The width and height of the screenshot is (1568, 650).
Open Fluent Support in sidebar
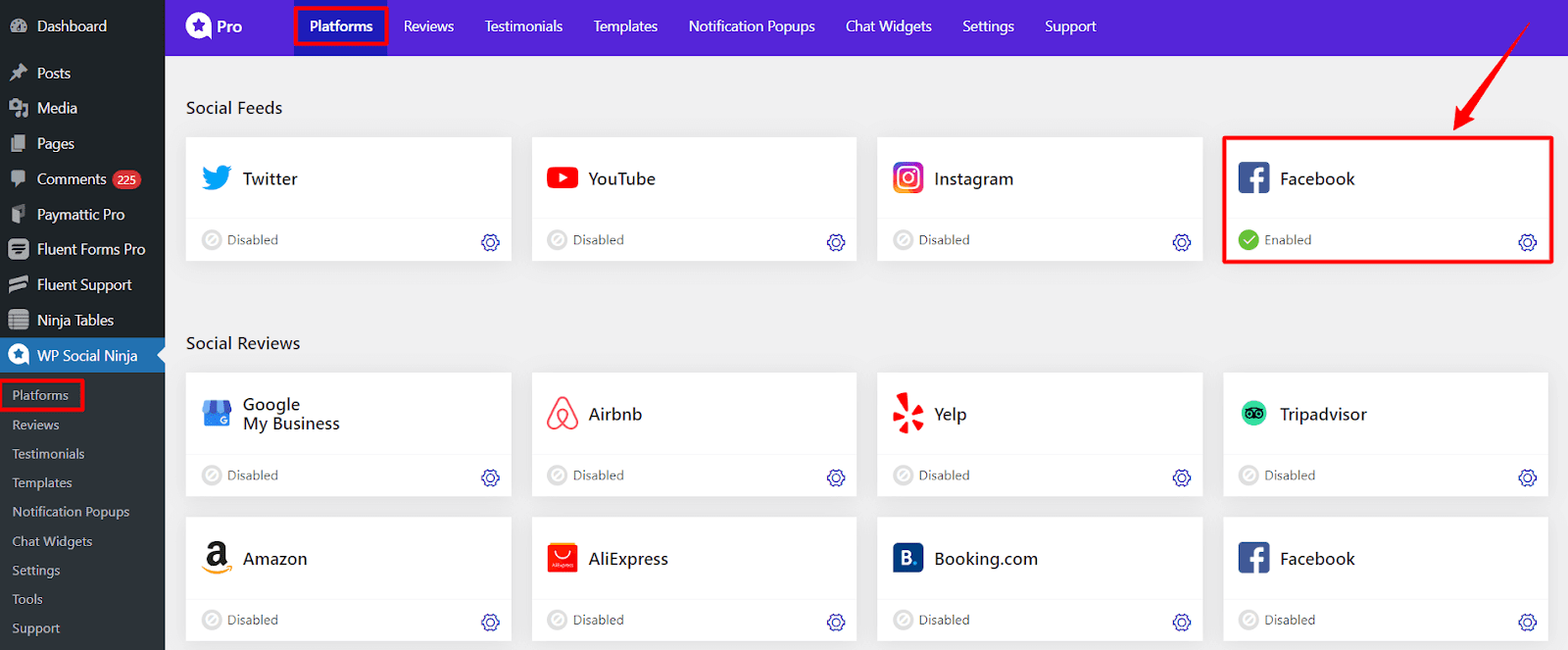[x=82, y=284]
